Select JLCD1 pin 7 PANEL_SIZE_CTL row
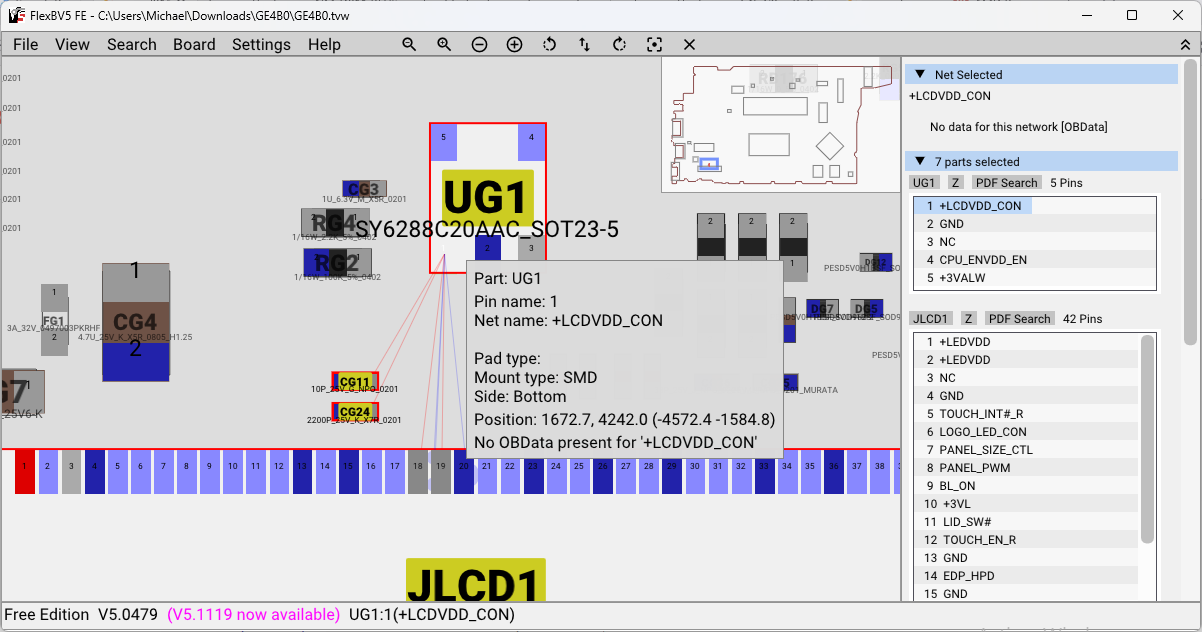Image resolution: width=1202 pixels, height=632 pixels. click(x=1027, y=450)
